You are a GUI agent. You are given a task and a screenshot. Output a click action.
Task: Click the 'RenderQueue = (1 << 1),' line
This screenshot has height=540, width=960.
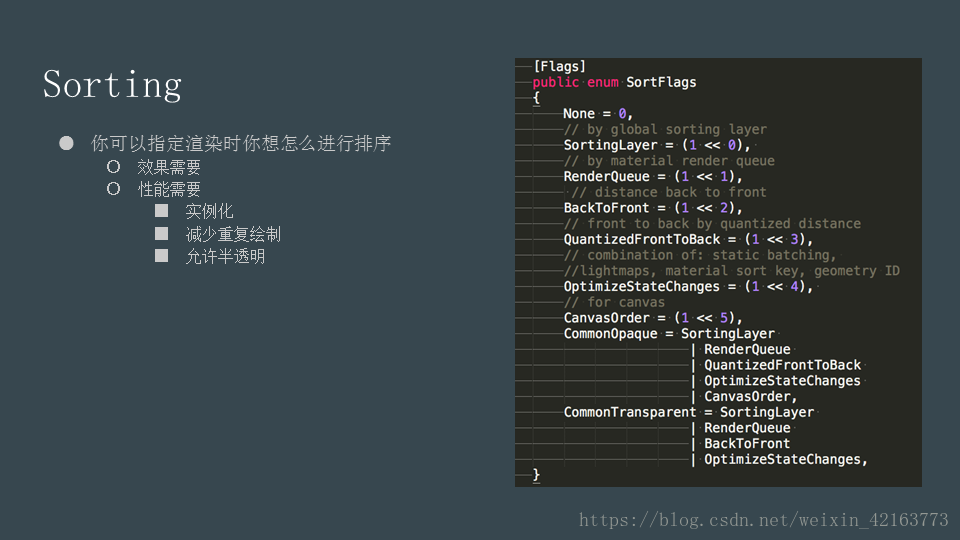pyautogui.click(x=653, y=176)
